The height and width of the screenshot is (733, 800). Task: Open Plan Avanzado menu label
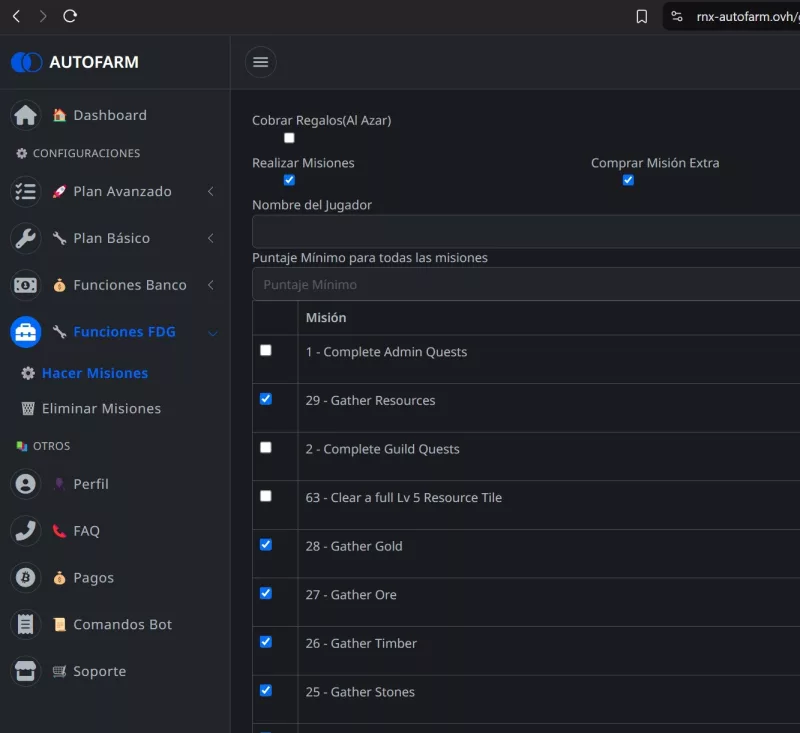122,191
